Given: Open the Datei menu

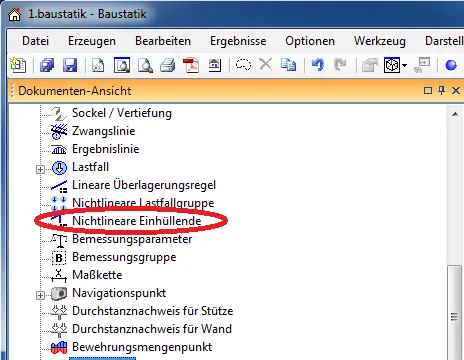Looking at the screenshot, I should pyautogui.click(x=35, y=41).
